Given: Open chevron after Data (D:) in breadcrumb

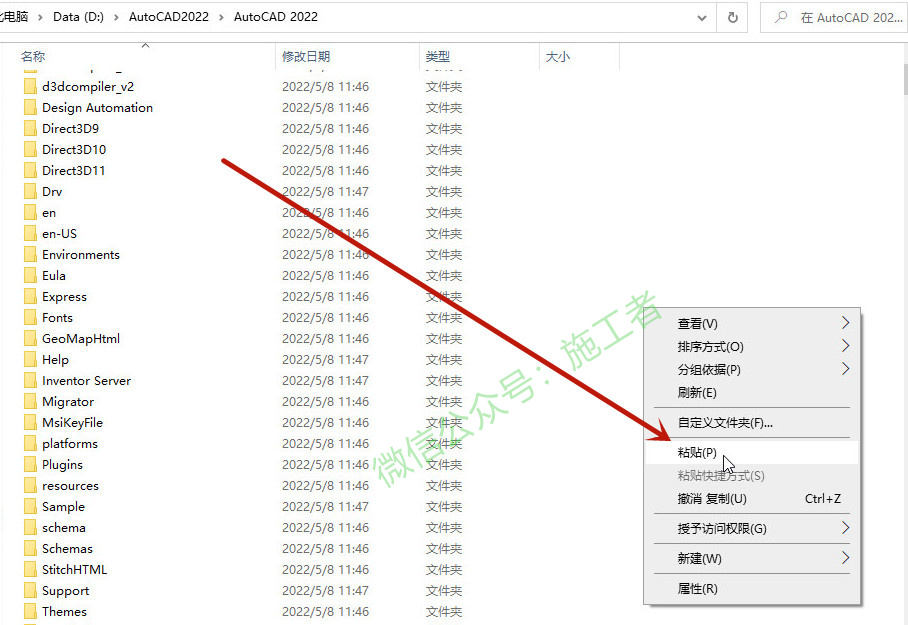Looking at the screenshot, I should [116, 17].
